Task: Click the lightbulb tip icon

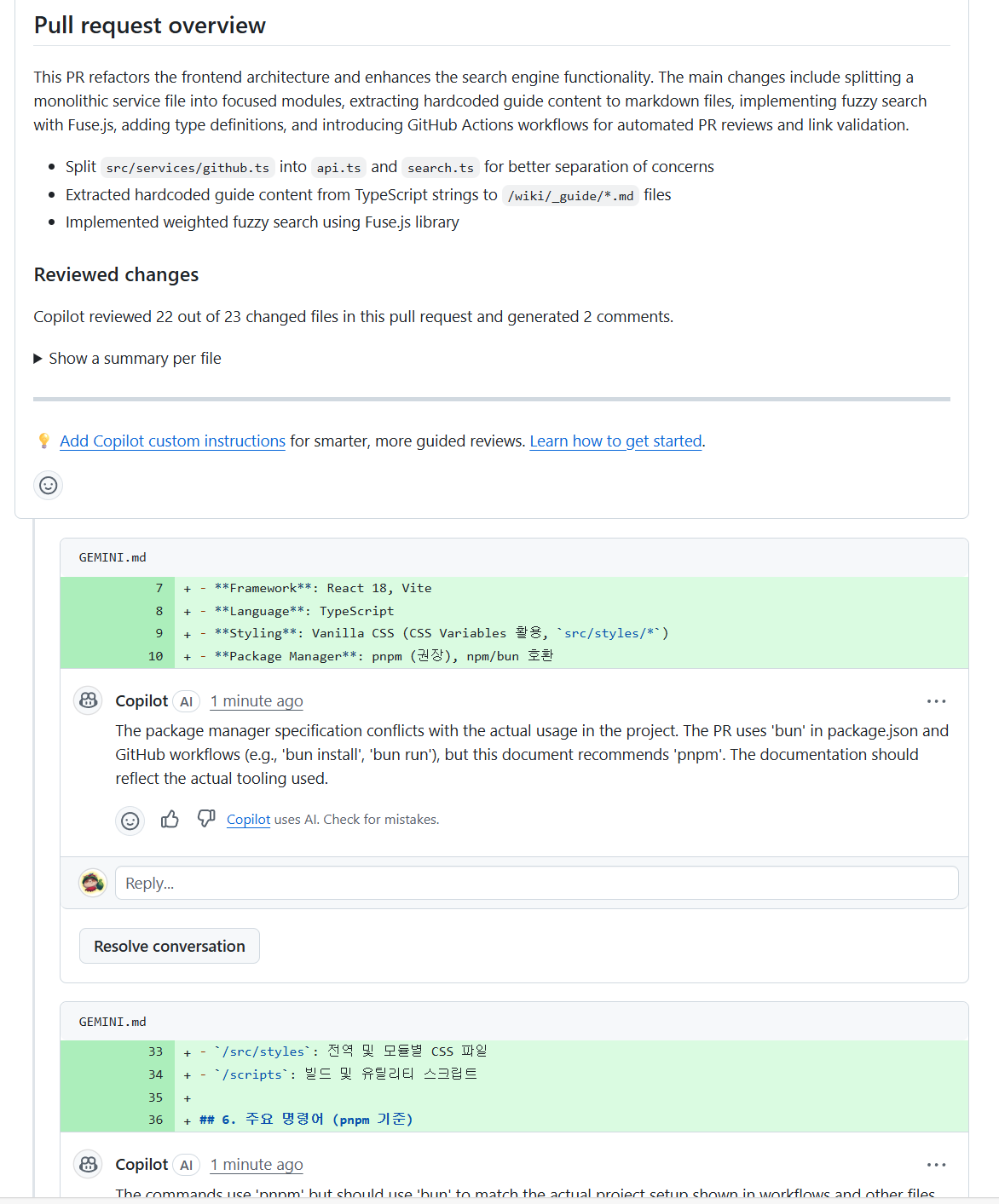Action: coord(44,441)
